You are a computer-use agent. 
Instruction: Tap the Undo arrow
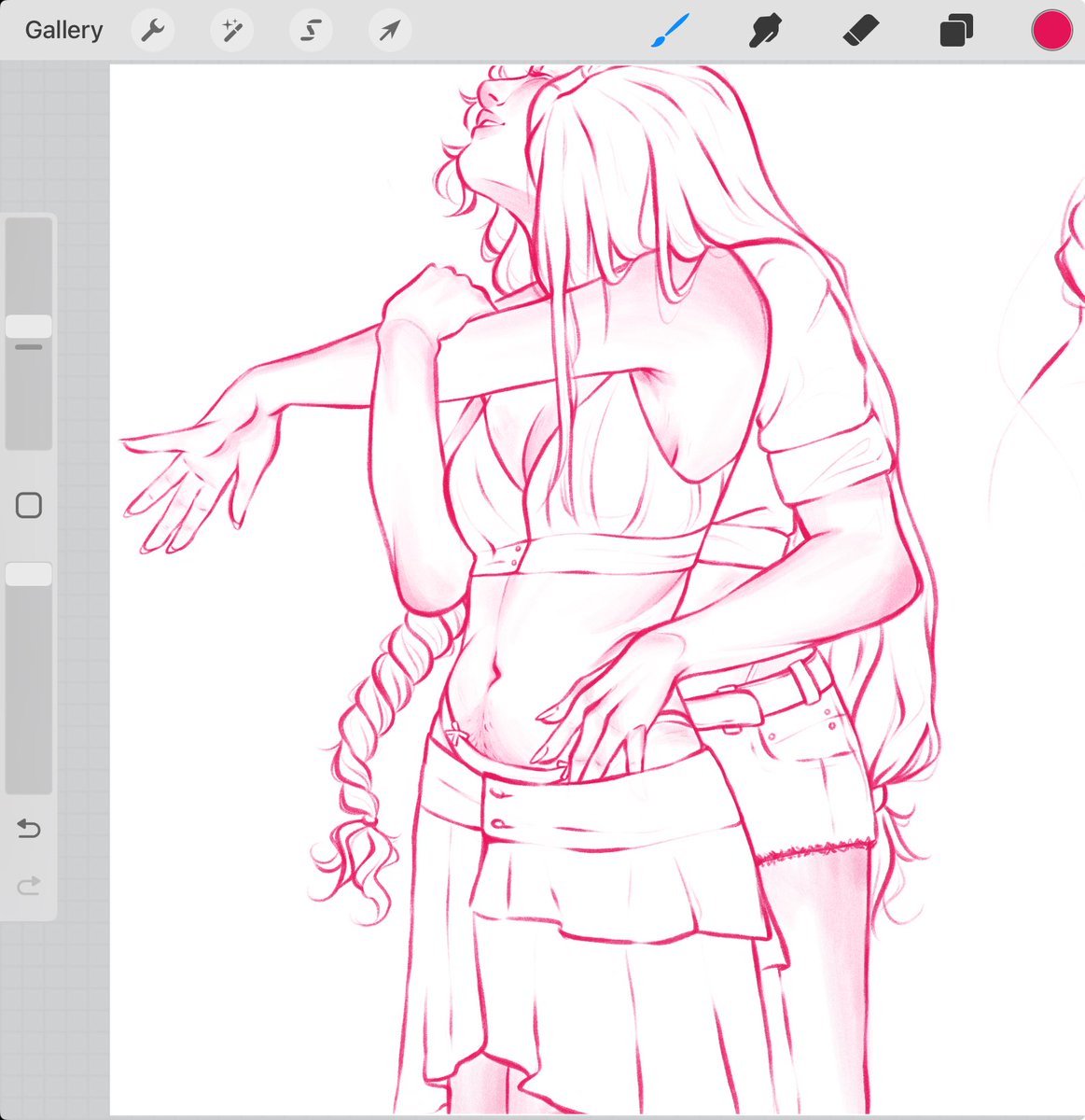(28, 827)
